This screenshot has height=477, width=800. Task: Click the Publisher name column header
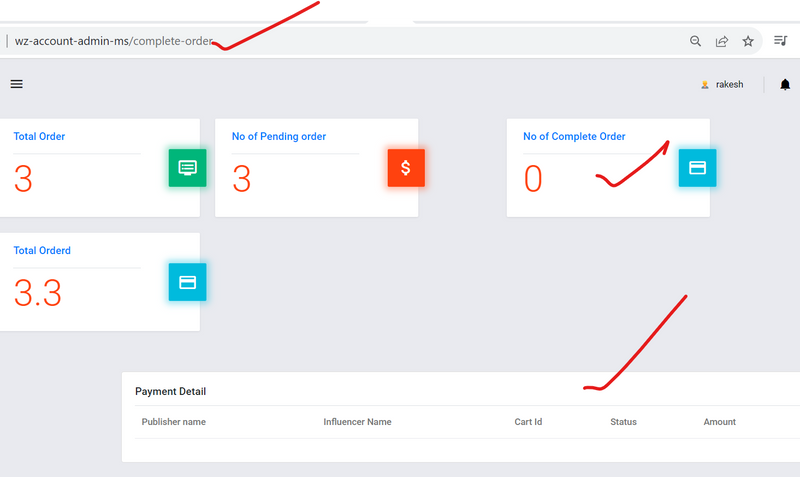(173, 422)
